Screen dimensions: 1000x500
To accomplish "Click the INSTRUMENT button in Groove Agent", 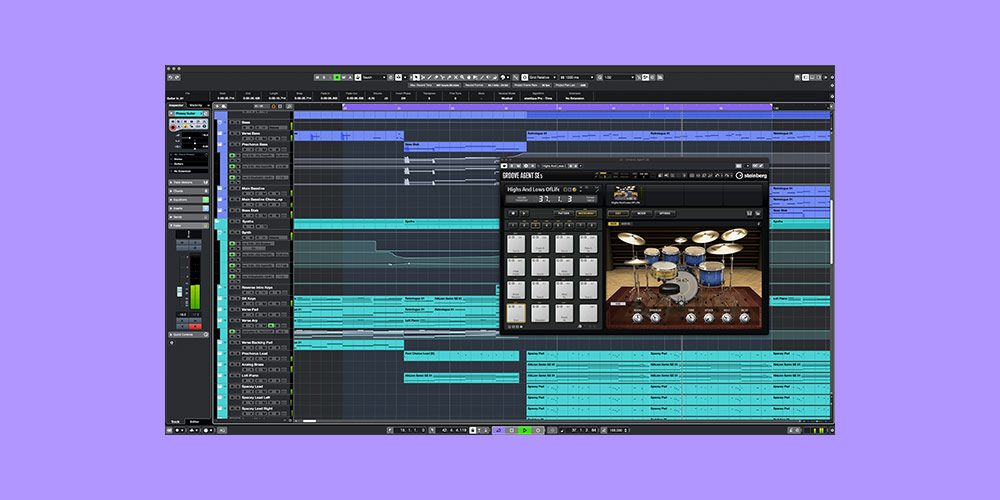I will click(x=586, y=213).
